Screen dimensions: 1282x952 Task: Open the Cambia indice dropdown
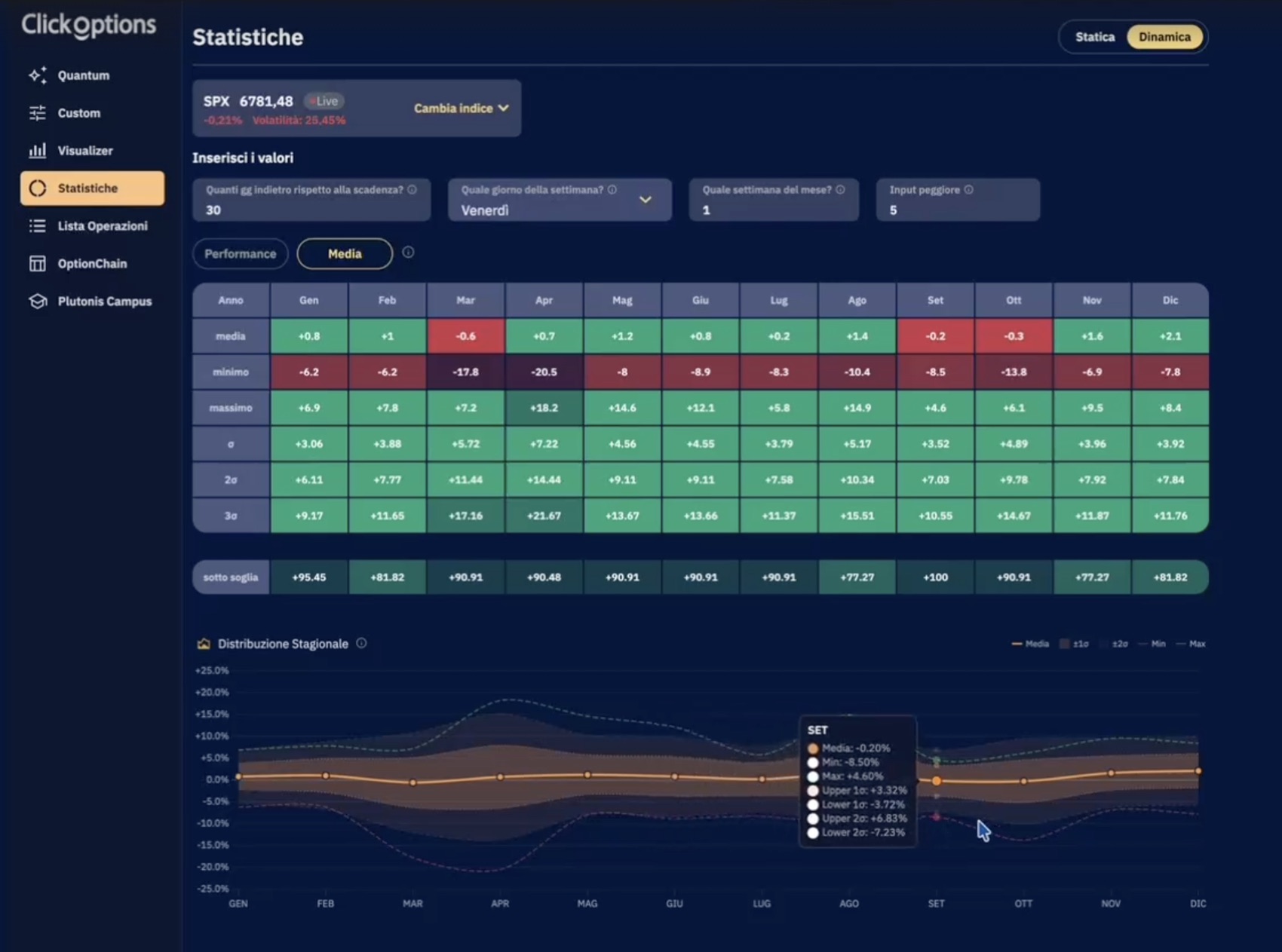point(461,109)
